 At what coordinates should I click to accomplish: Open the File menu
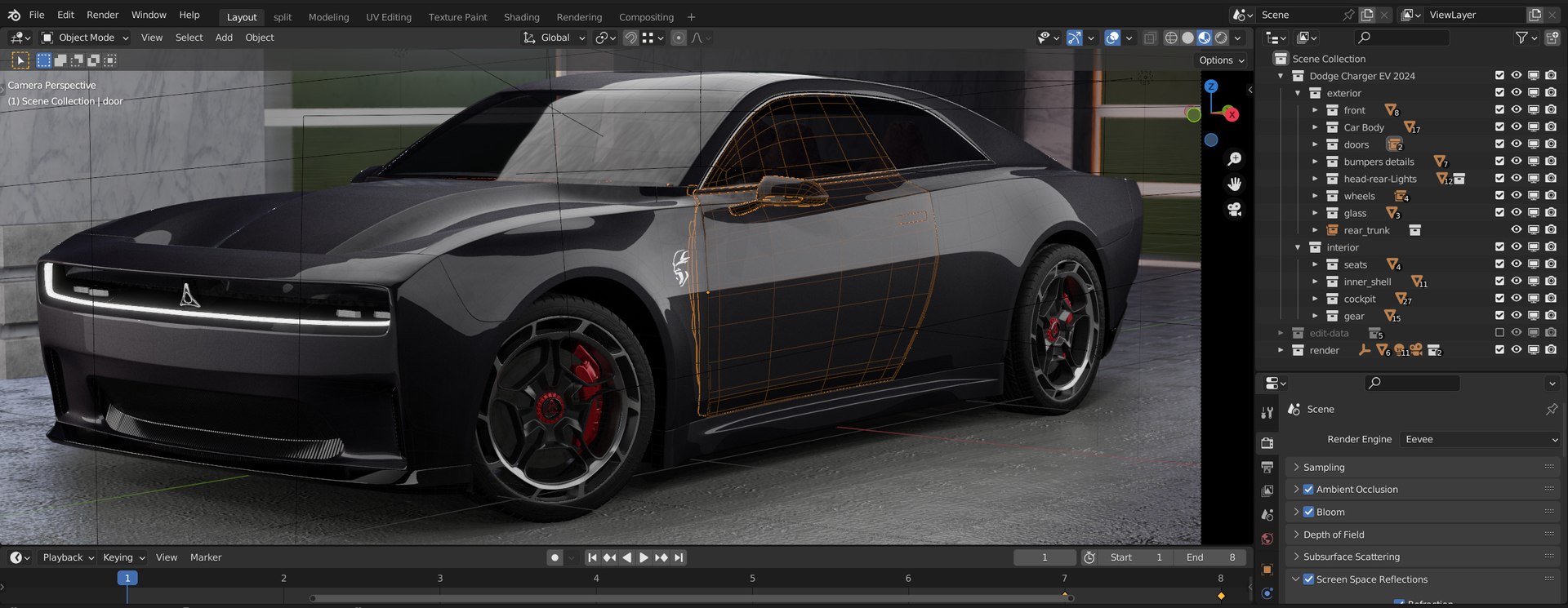tap(37, 15)
